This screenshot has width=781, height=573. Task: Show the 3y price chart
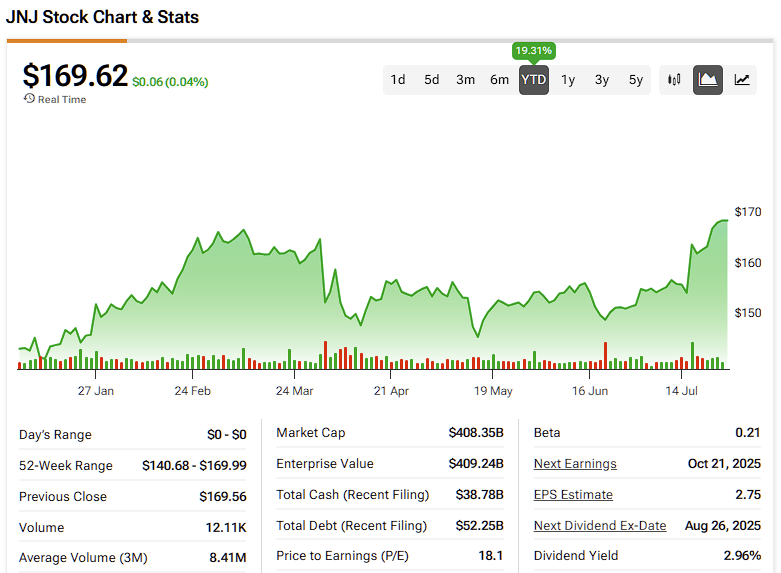[x=602, y=80]
